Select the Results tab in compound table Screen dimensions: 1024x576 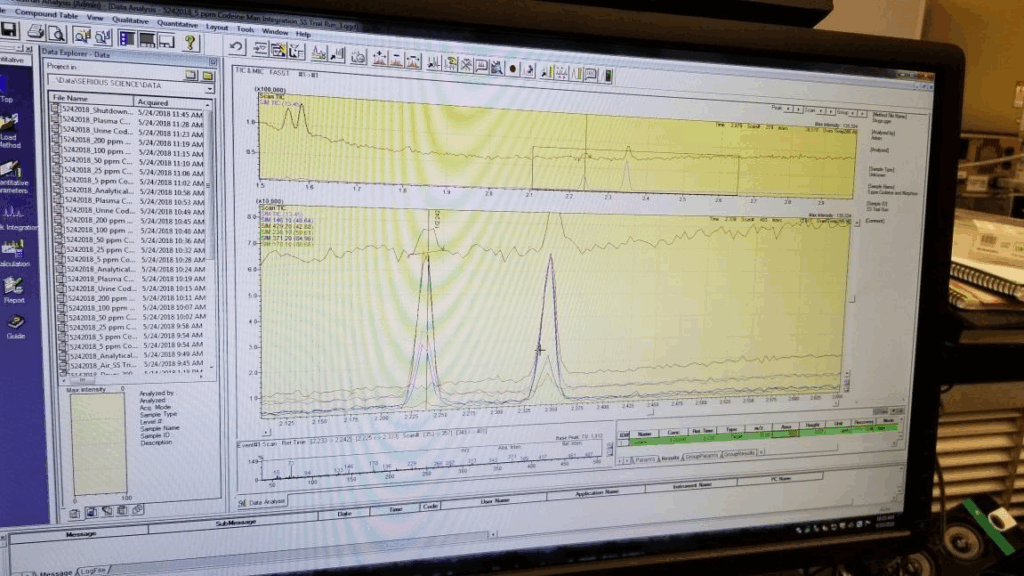(x=667, y=458)
